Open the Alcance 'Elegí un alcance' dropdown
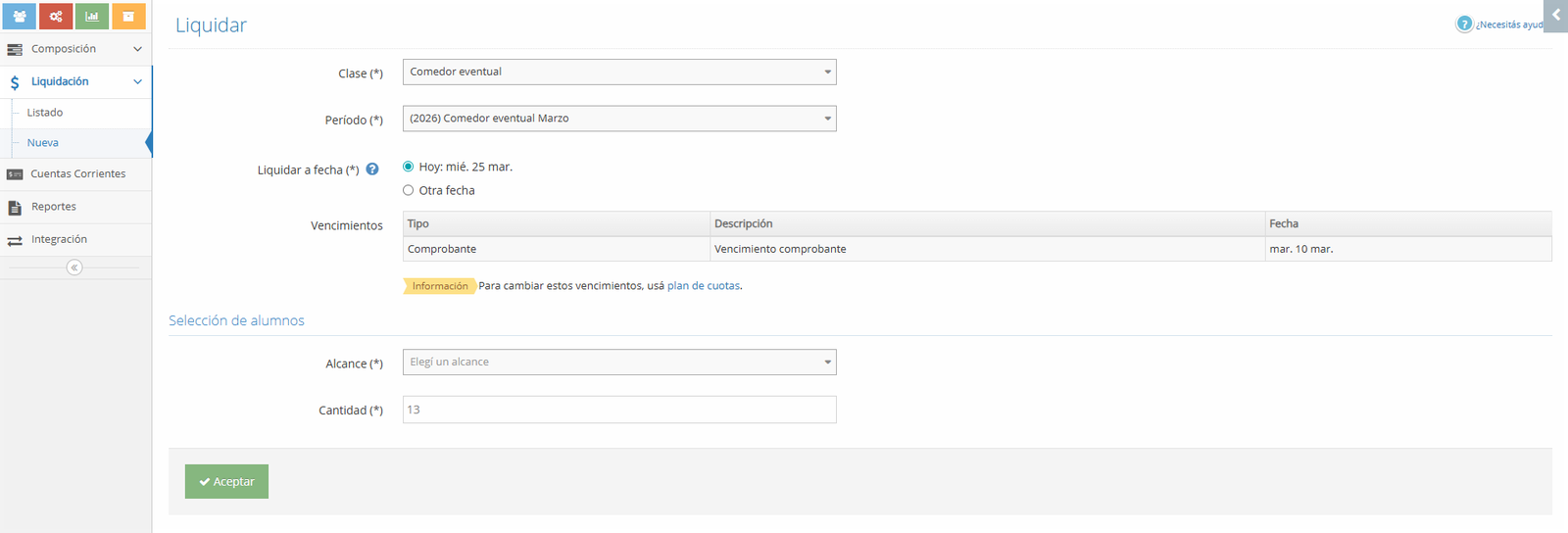The image size is (1568, 533). point(619,363)
